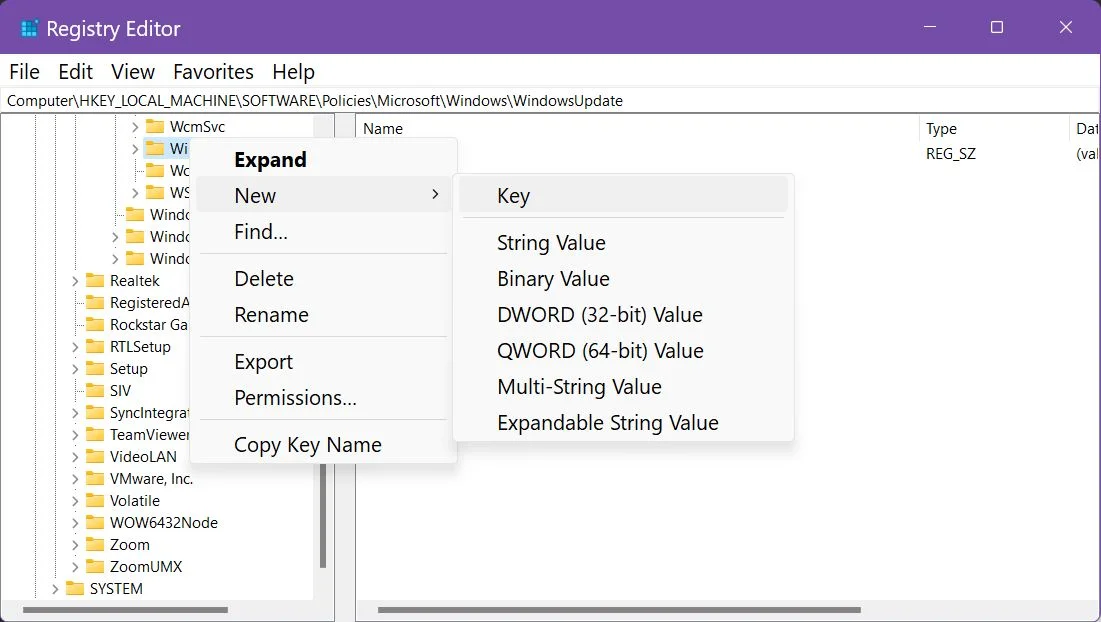Choose Delete in the context menu

coord(323,279)
